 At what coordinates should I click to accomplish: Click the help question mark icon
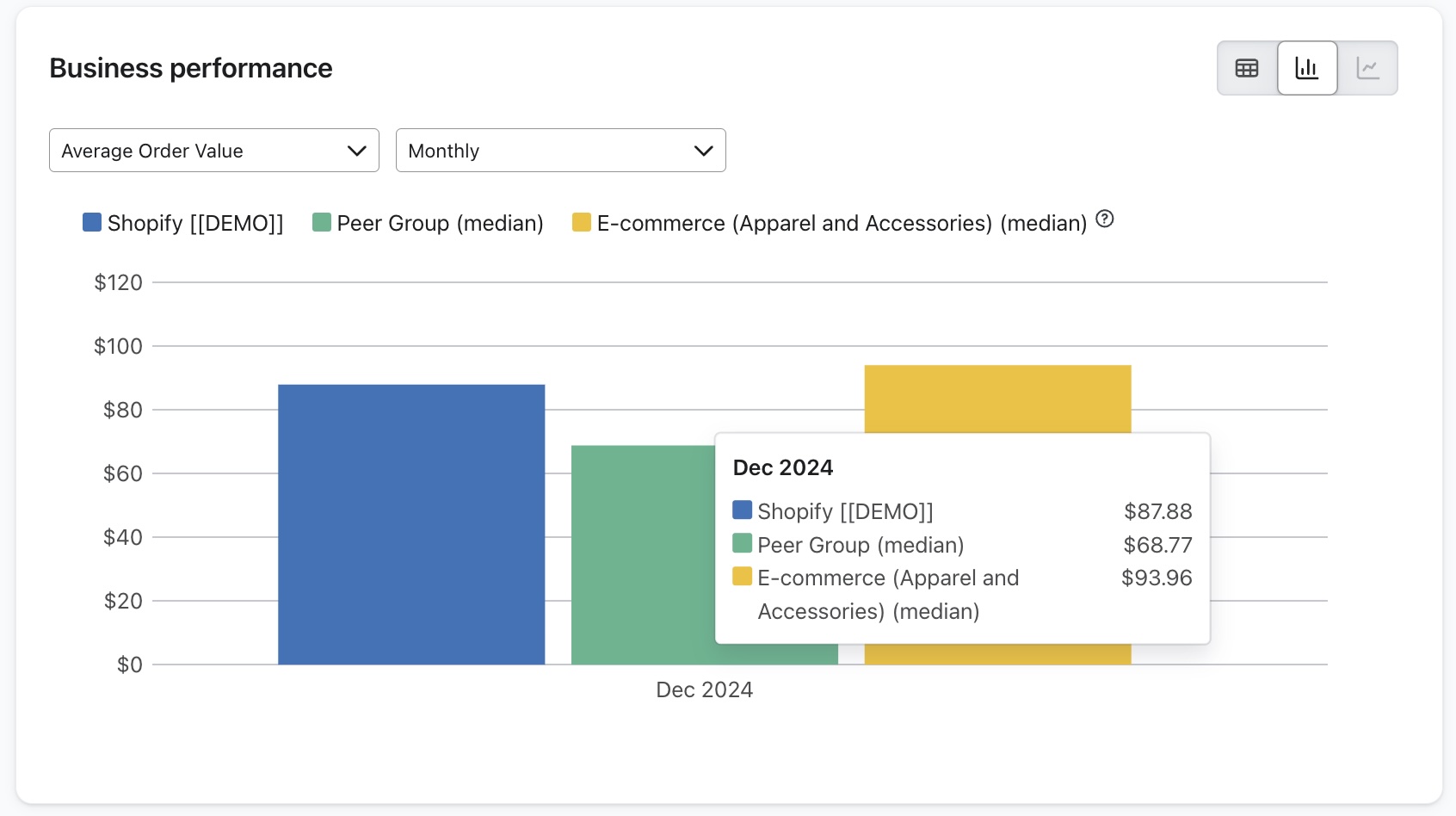pyautogui.click(x=1105, y=219)
